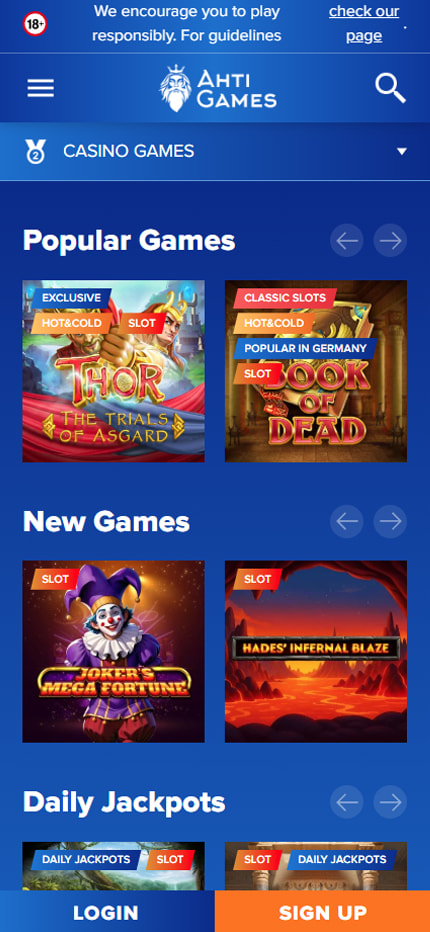
Task: Click the LOGIN button
Action: (107, 912)
